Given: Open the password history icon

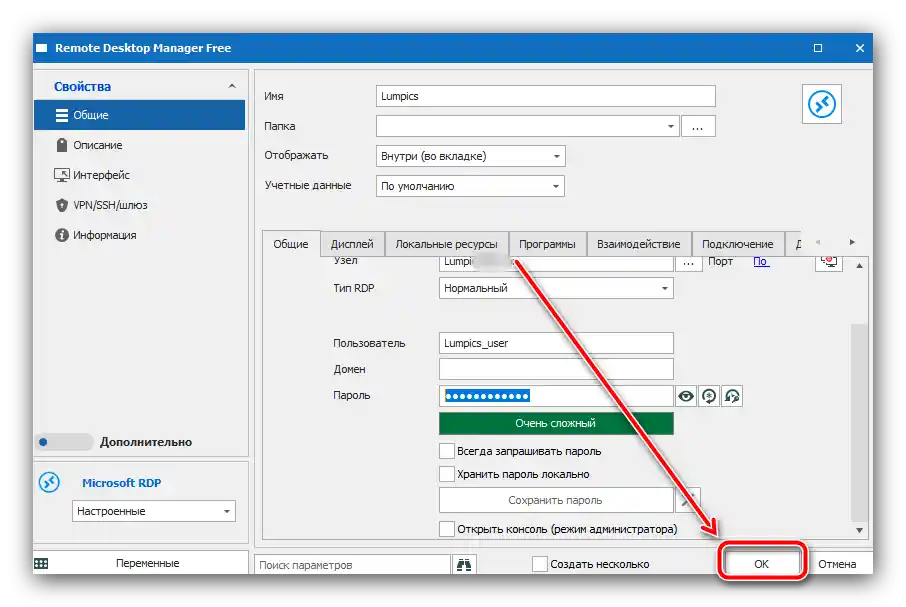Looking at the screenshot, I should (731, 395).
